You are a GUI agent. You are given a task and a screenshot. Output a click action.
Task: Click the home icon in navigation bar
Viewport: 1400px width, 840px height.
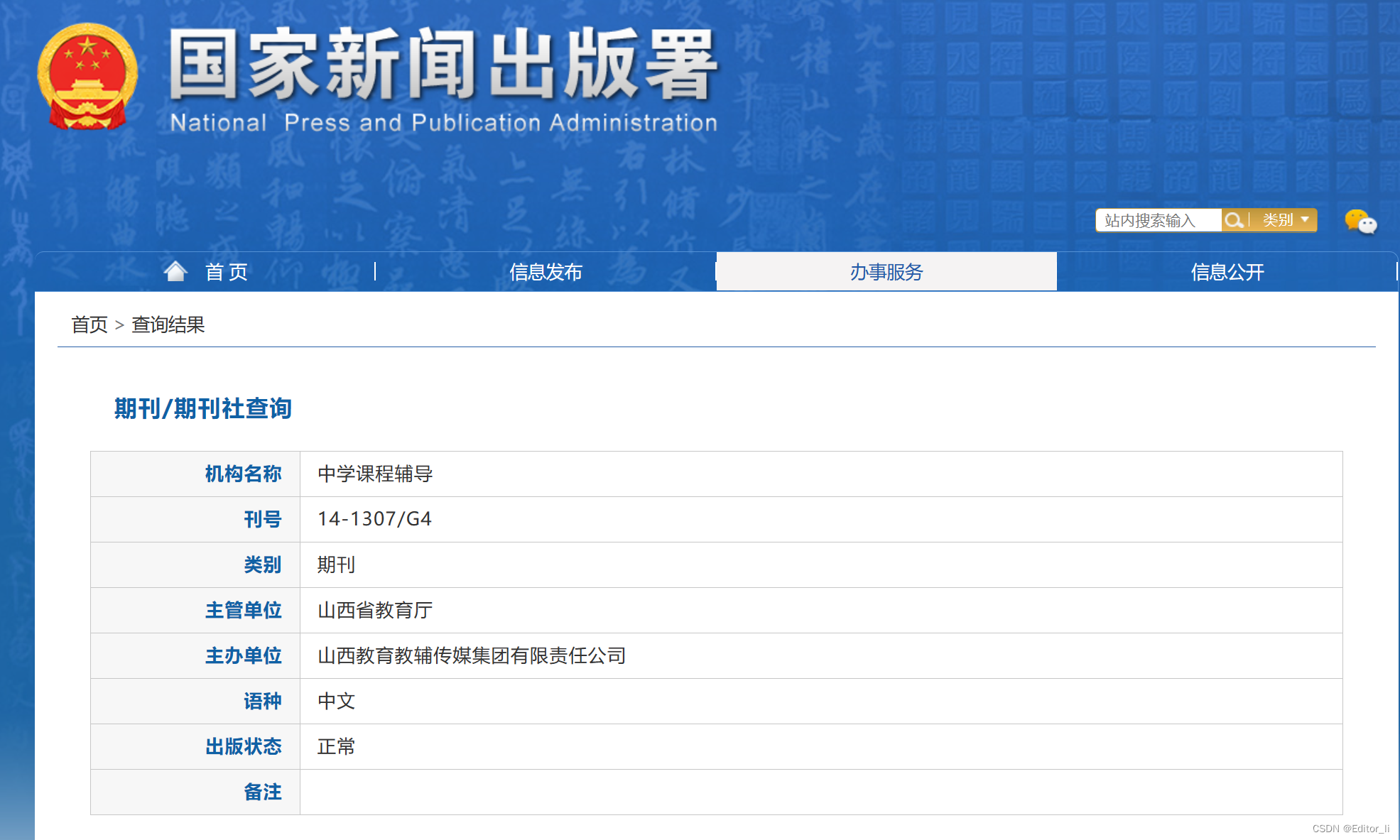point(175,271)
